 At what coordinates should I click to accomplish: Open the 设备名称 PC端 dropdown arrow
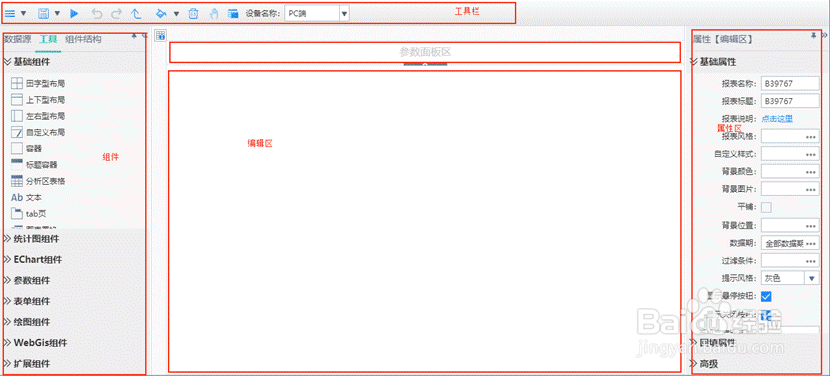pos(344,14)
